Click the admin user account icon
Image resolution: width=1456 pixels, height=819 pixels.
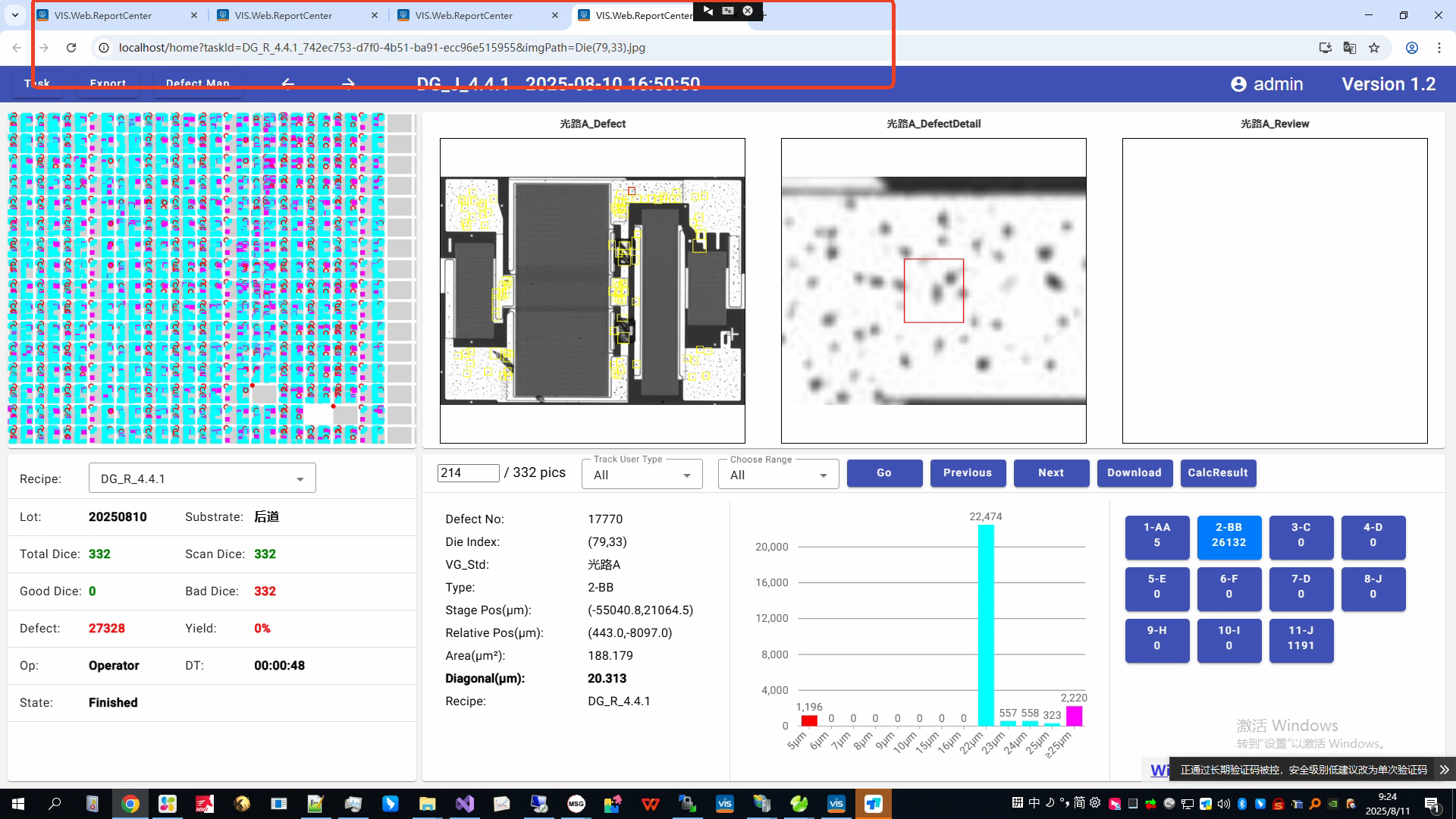tap(1238, 84)
